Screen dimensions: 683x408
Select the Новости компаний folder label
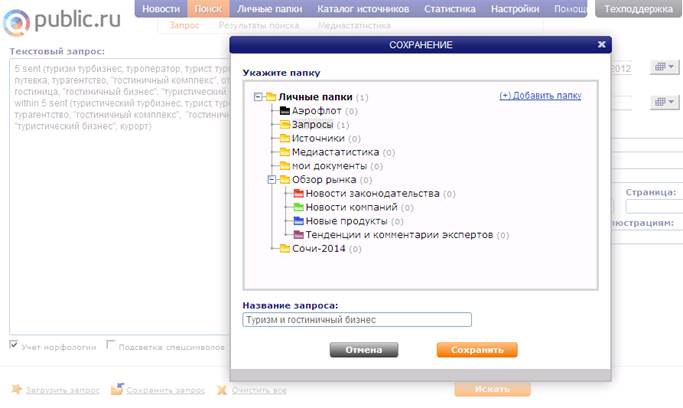[352, 207]
